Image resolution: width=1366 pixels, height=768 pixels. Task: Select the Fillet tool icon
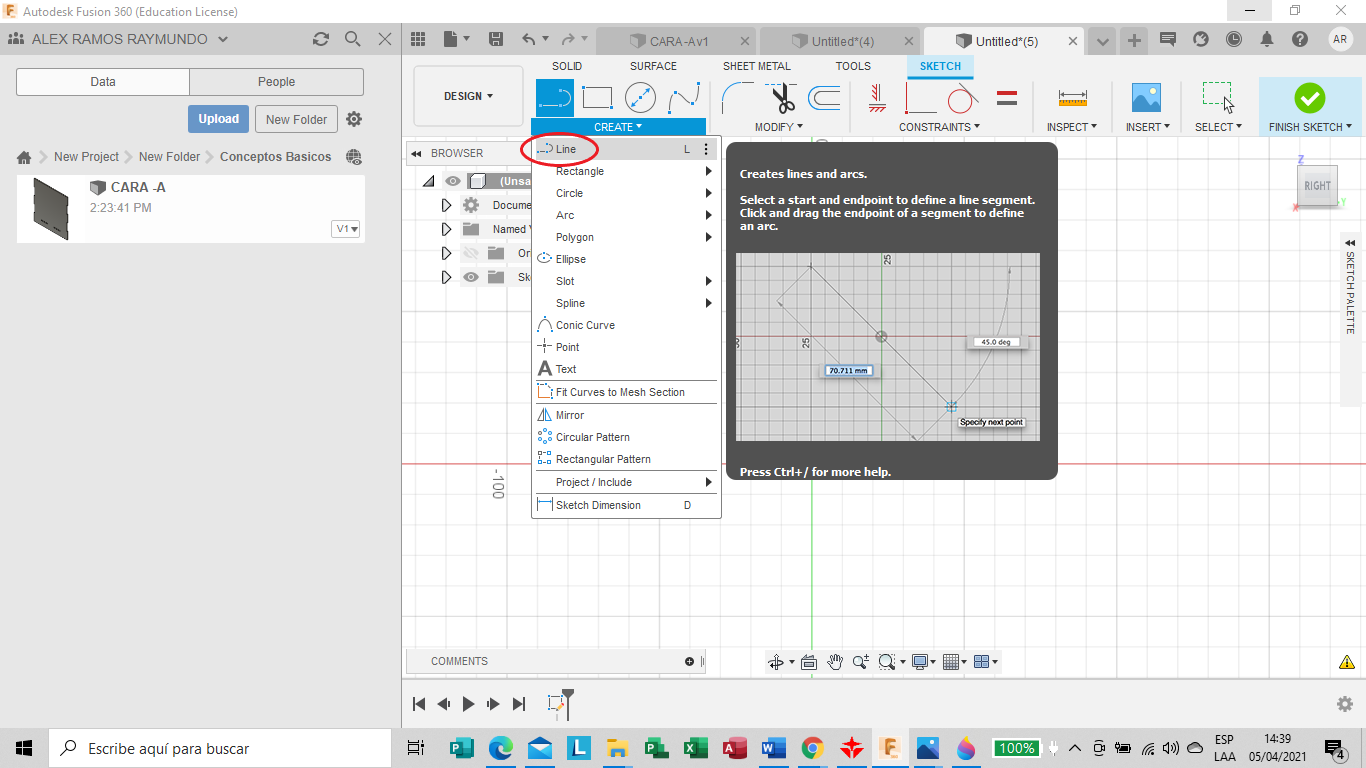pyautogui.click(x=738, y=97)
